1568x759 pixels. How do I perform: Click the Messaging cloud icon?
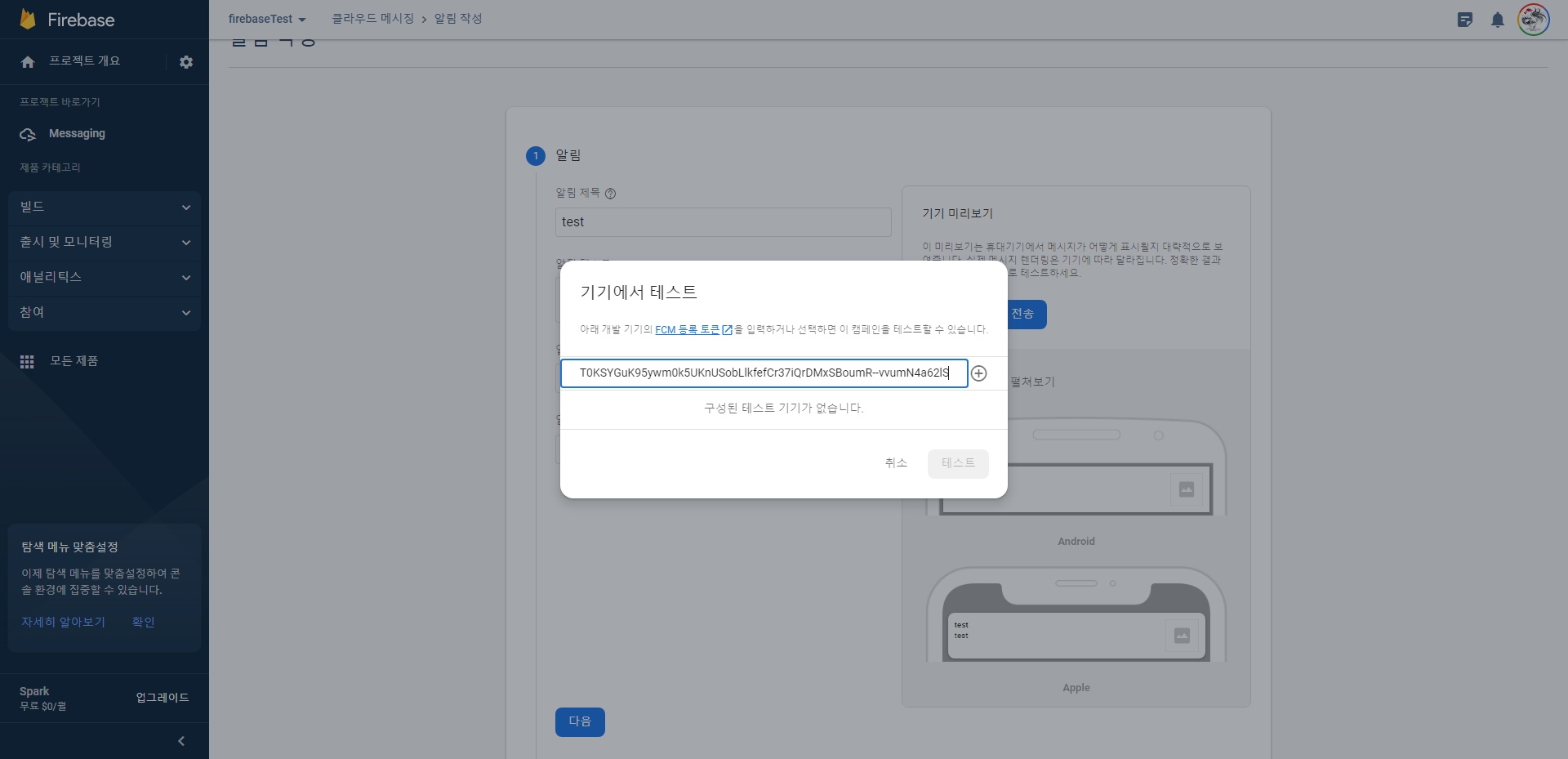28,134
